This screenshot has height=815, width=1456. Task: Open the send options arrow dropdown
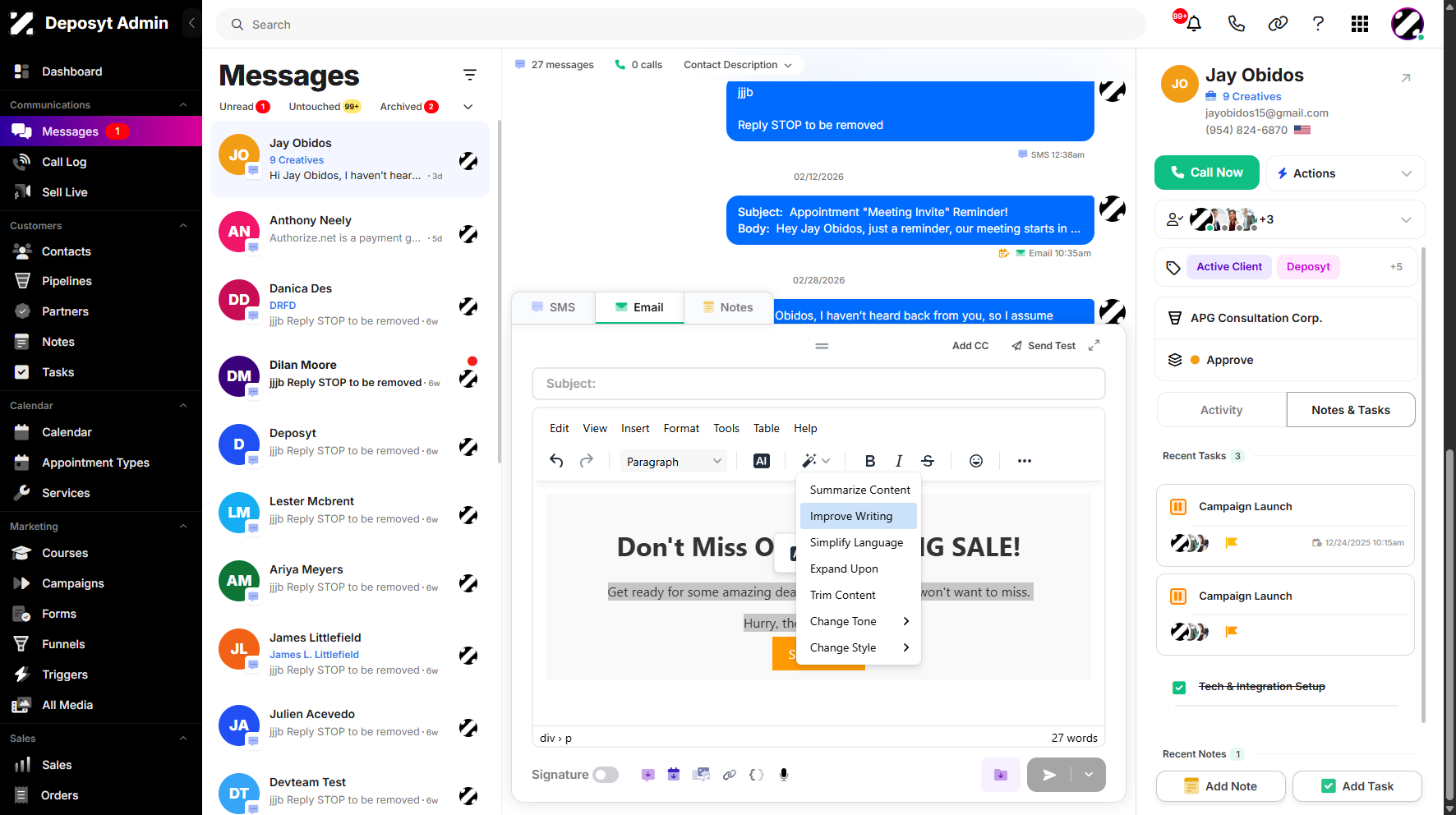(x=1089, y=775)
